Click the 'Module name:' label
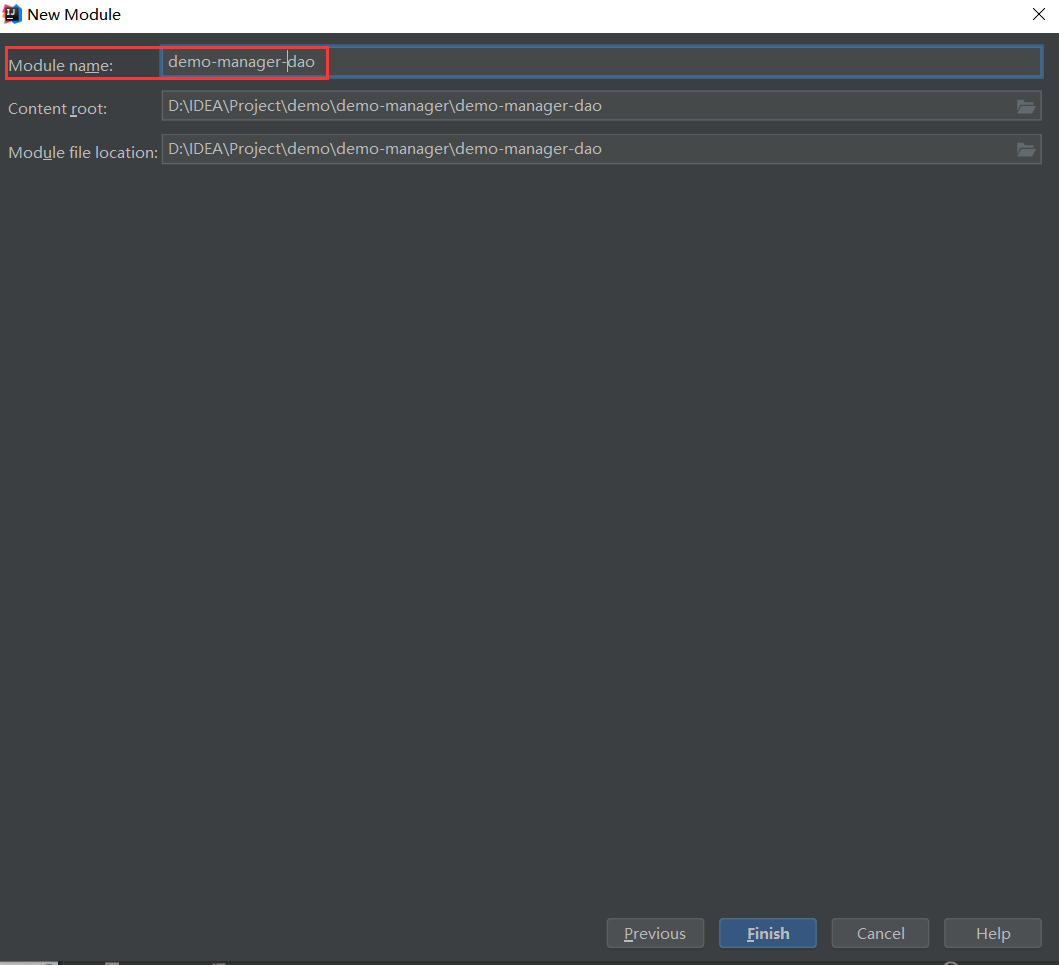 pos(61,66)
